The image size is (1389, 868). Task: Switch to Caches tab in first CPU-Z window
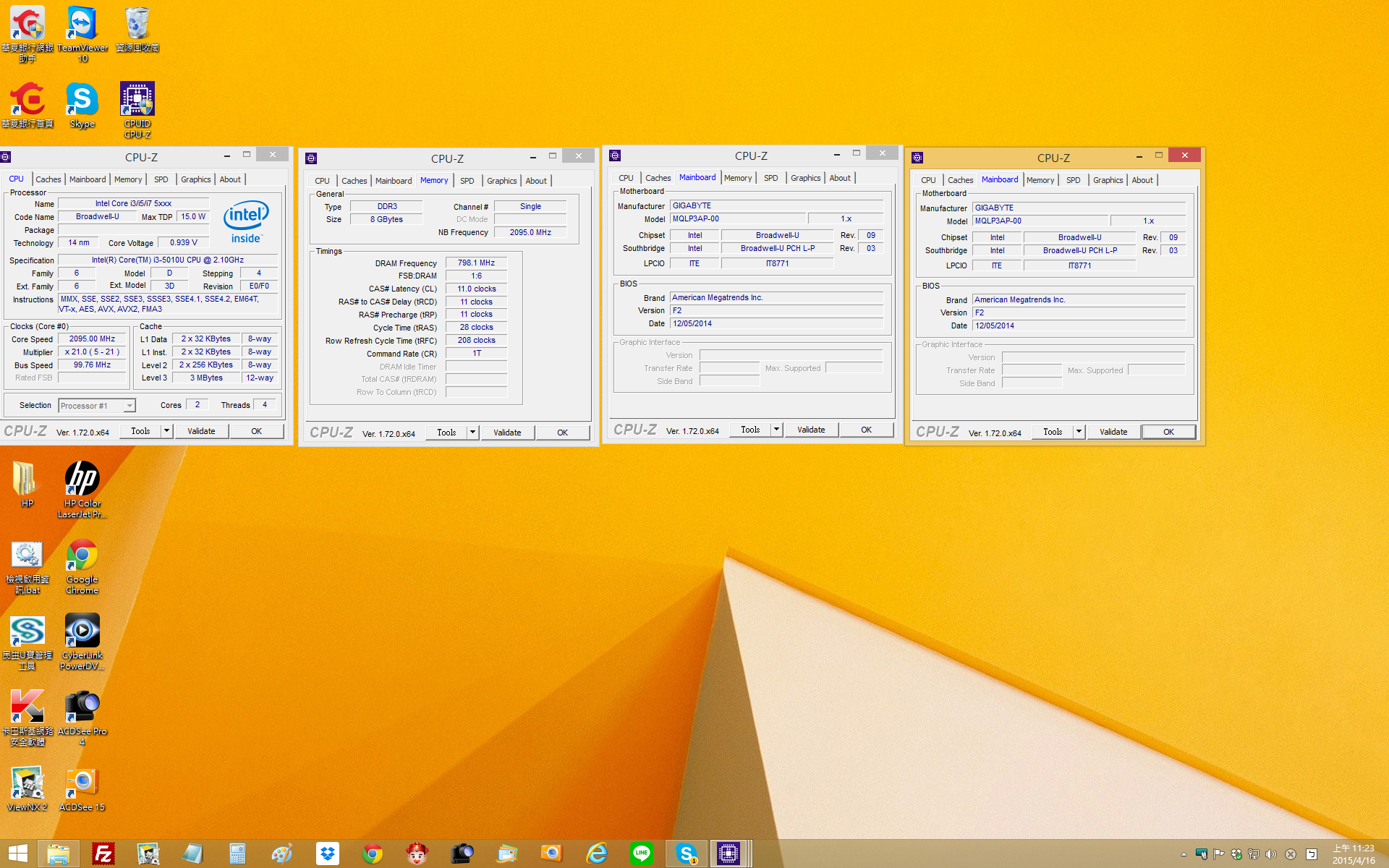pos(48,179)
